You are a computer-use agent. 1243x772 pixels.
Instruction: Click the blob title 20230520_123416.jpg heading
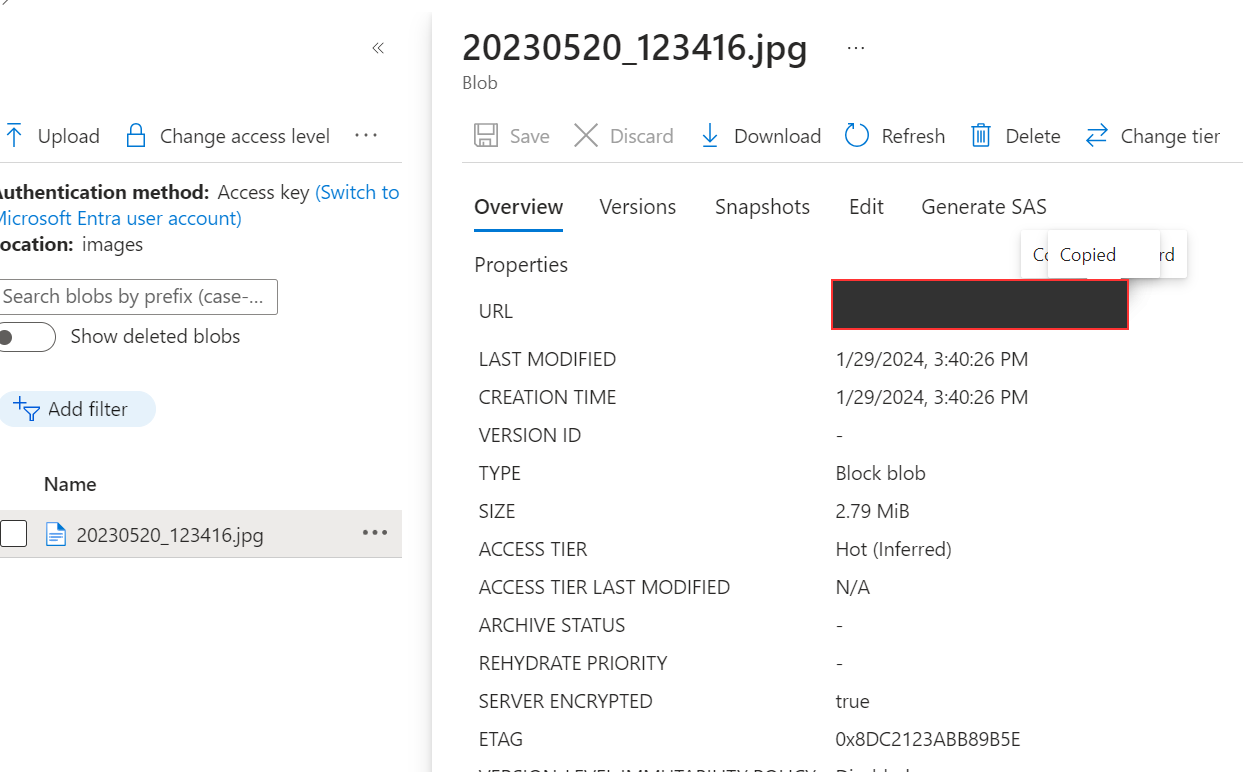point(635,48)
